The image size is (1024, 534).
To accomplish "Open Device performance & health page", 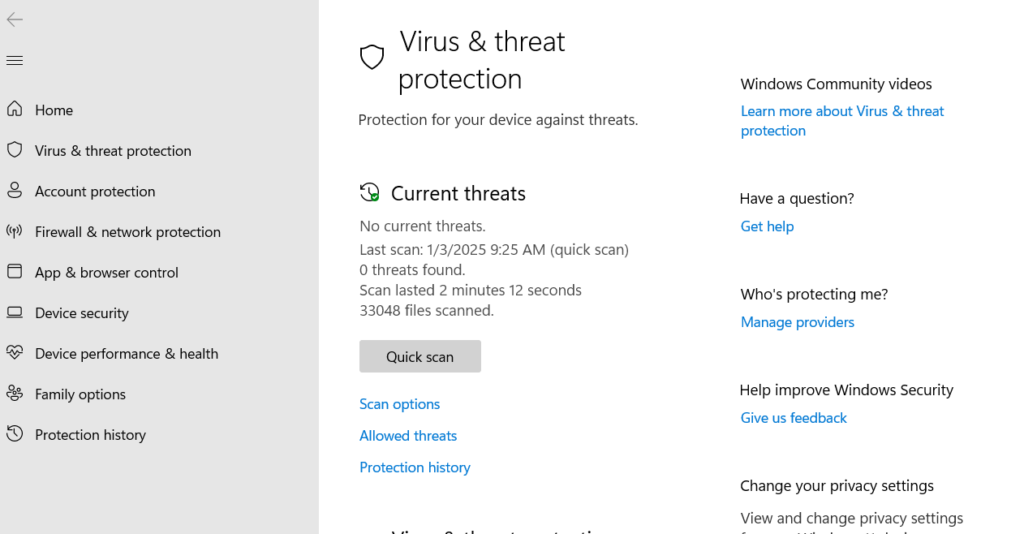I will [x=127, y=354].
